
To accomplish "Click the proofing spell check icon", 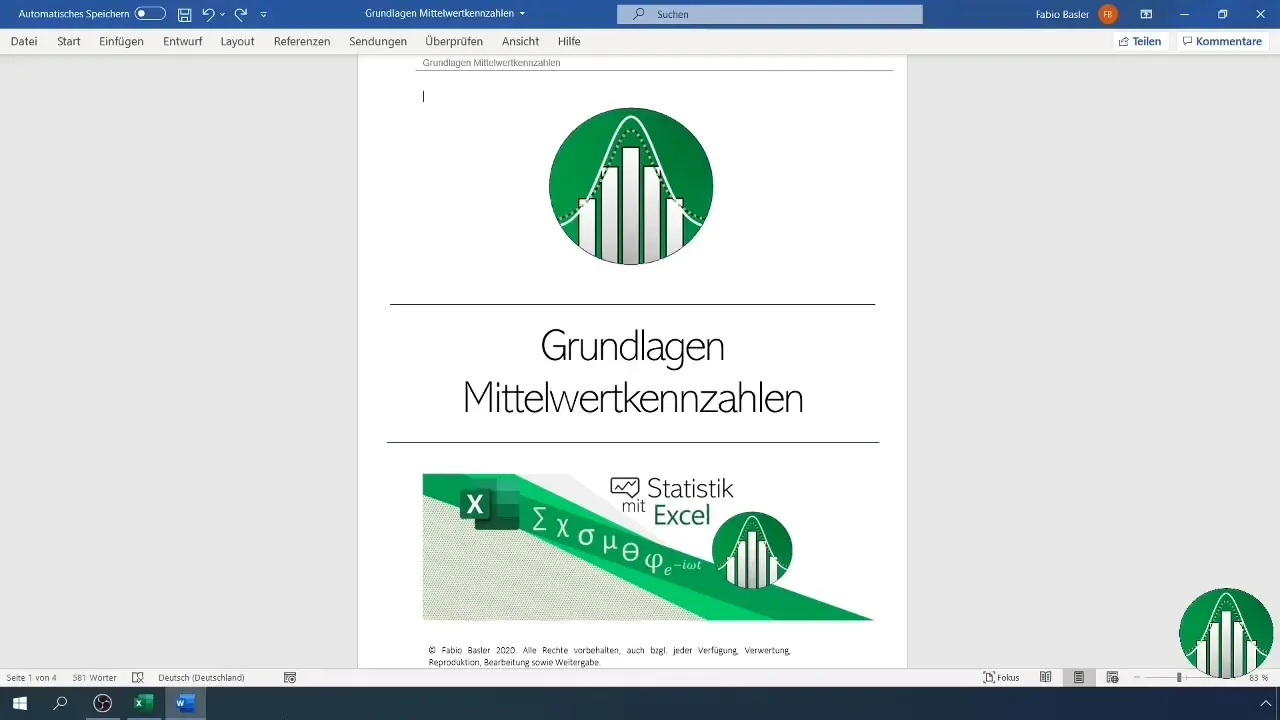I will click(138, 677).
